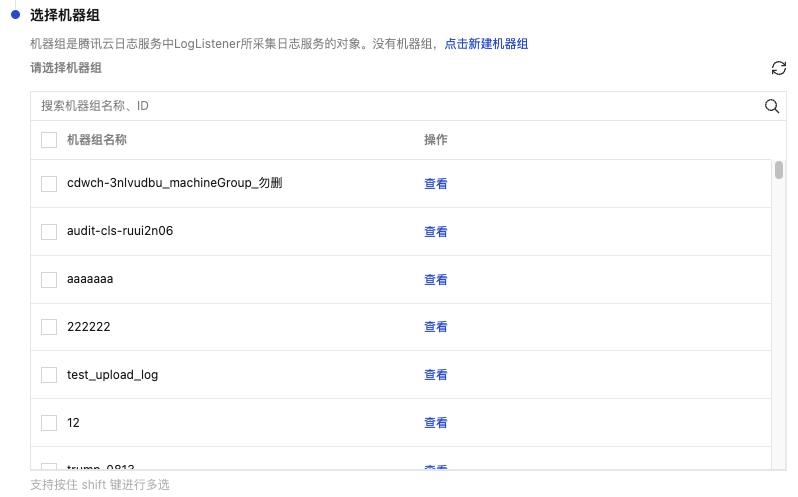
Task: Click the shift multi-select hint text
Action: 100,485
